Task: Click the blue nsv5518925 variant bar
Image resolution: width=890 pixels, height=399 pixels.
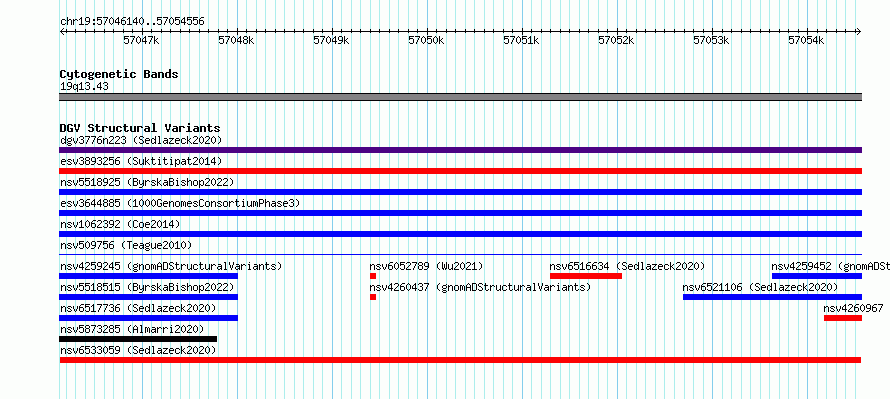Action: click(460, 192)
